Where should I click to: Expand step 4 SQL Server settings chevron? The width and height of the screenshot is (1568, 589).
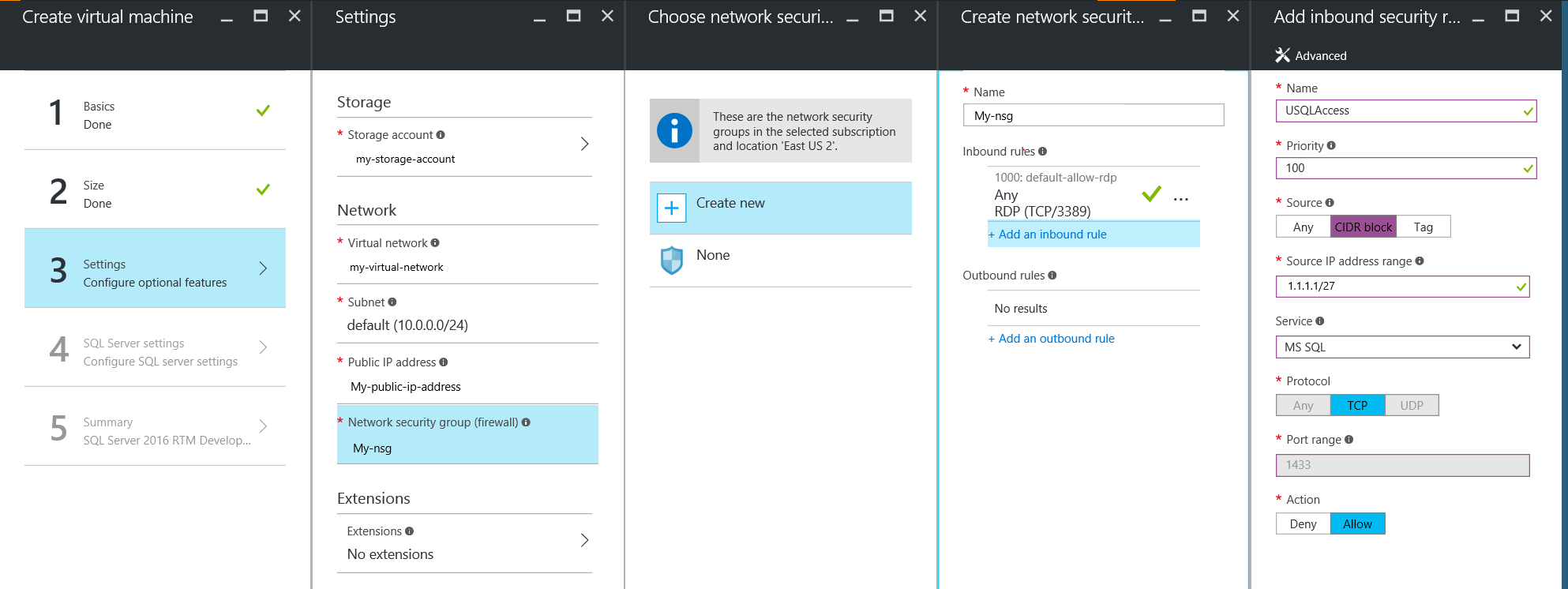(x=264, y=347)
